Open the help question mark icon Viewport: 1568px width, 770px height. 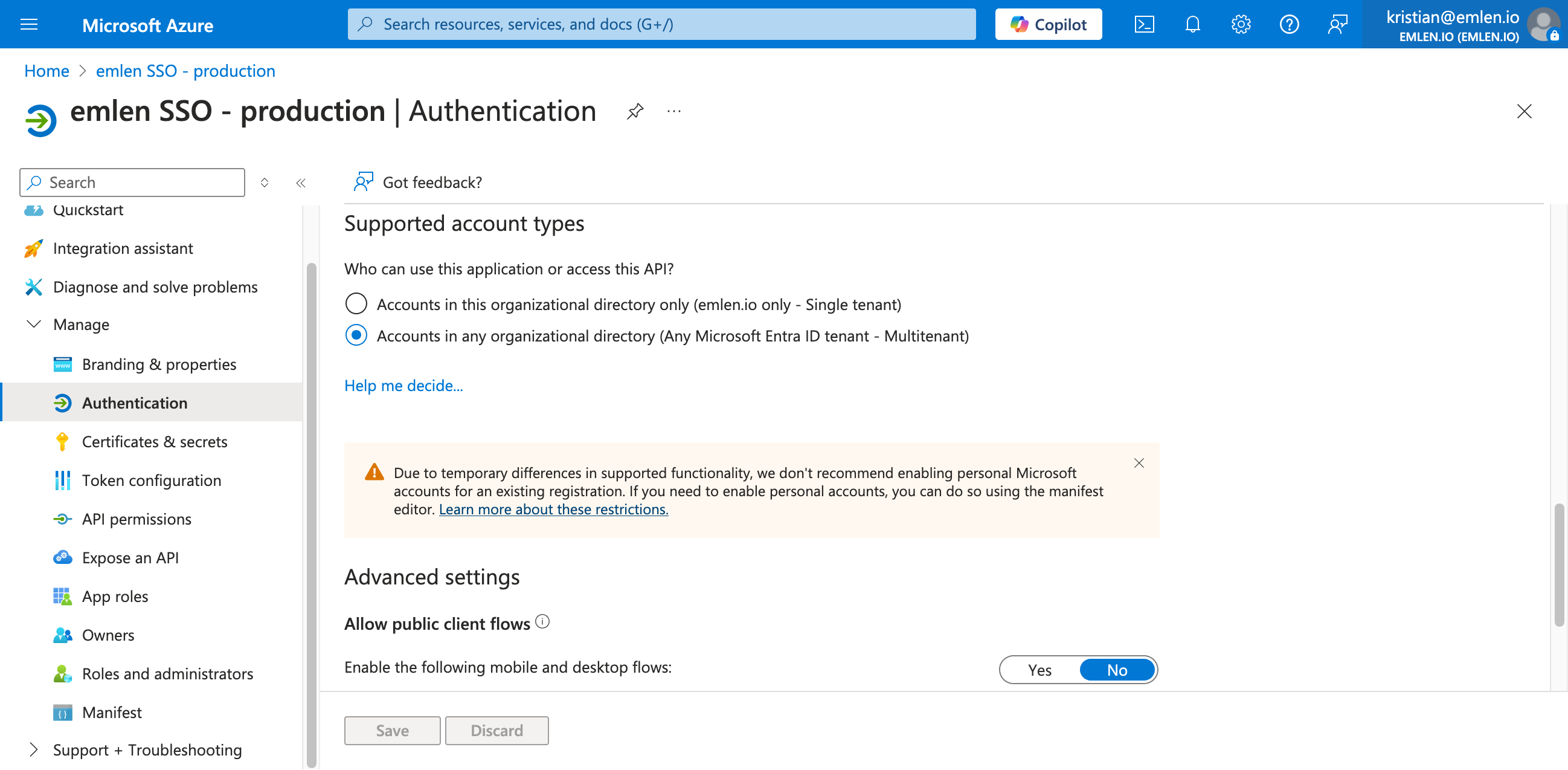1288,24
